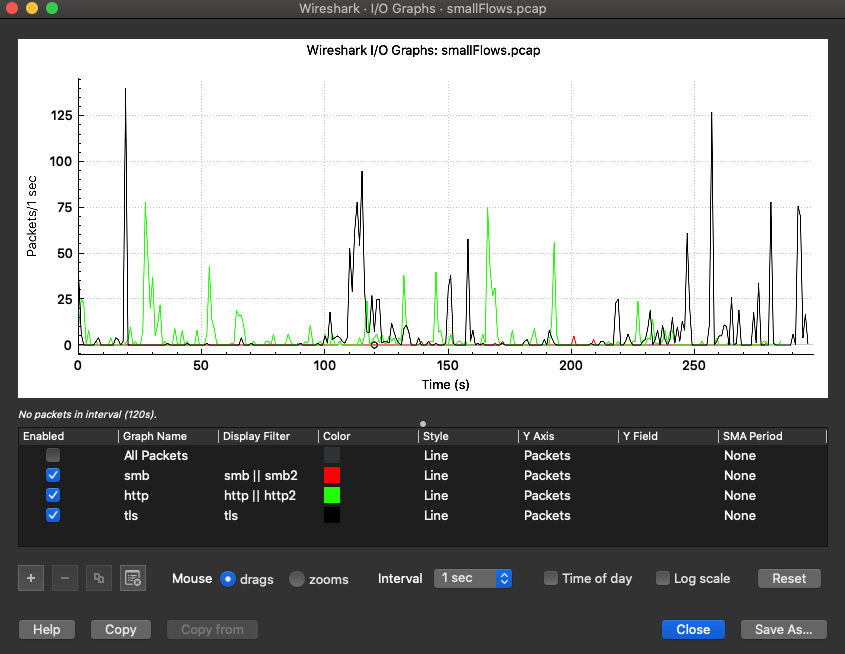Click the graph title 'Wireshark I/O Graphs: smallFlows.pcap'
Image resolution: width=845 pixels, height=654 pixels.
tap(423, 51)
